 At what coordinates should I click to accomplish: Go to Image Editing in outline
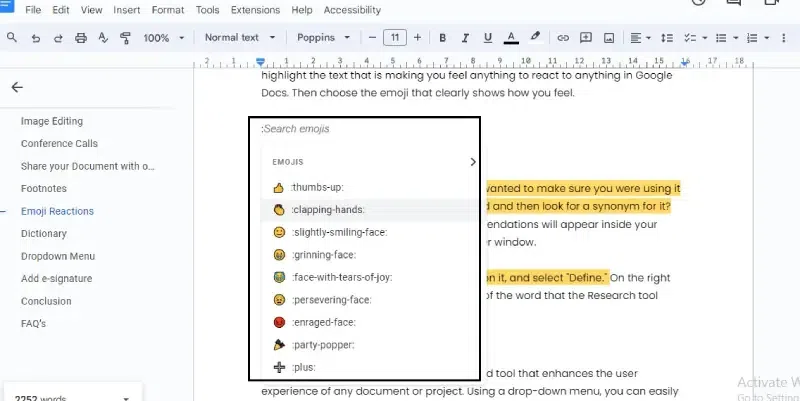(52, 121)
